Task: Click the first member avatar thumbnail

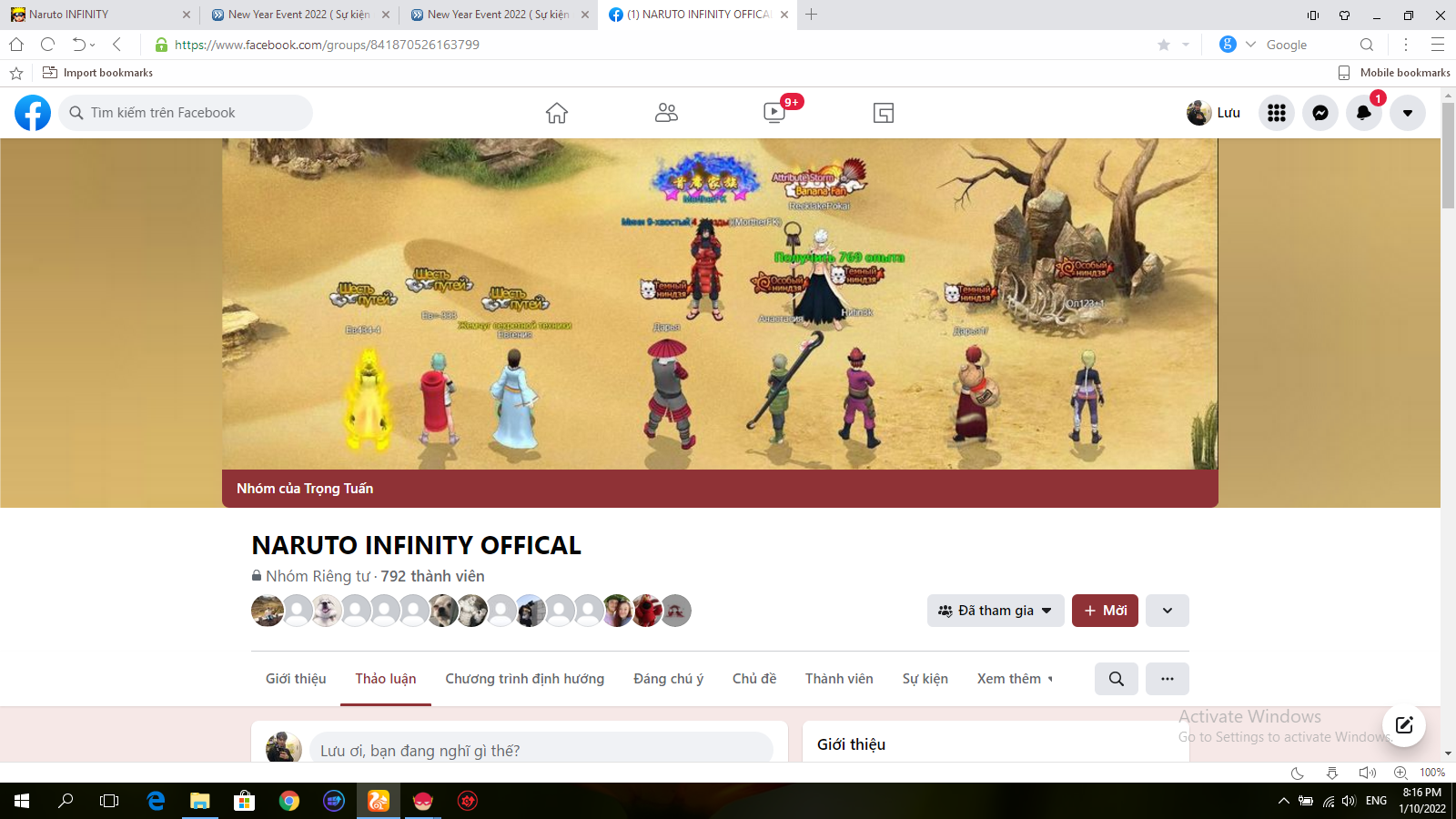Action: (268, 611)
